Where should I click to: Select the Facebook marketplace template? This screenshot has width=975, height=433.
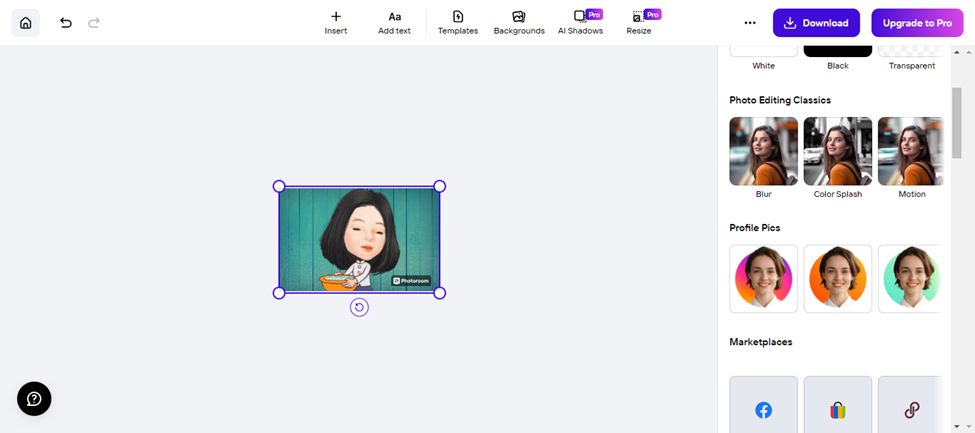pos(764,404)
